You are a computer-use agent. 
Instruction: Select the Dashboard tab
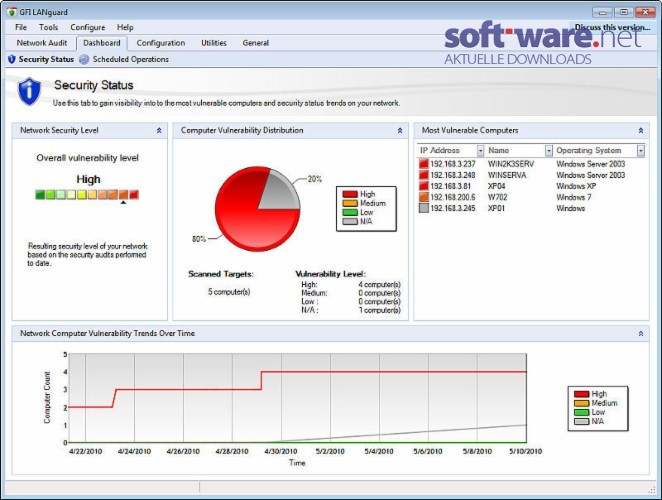102,43
